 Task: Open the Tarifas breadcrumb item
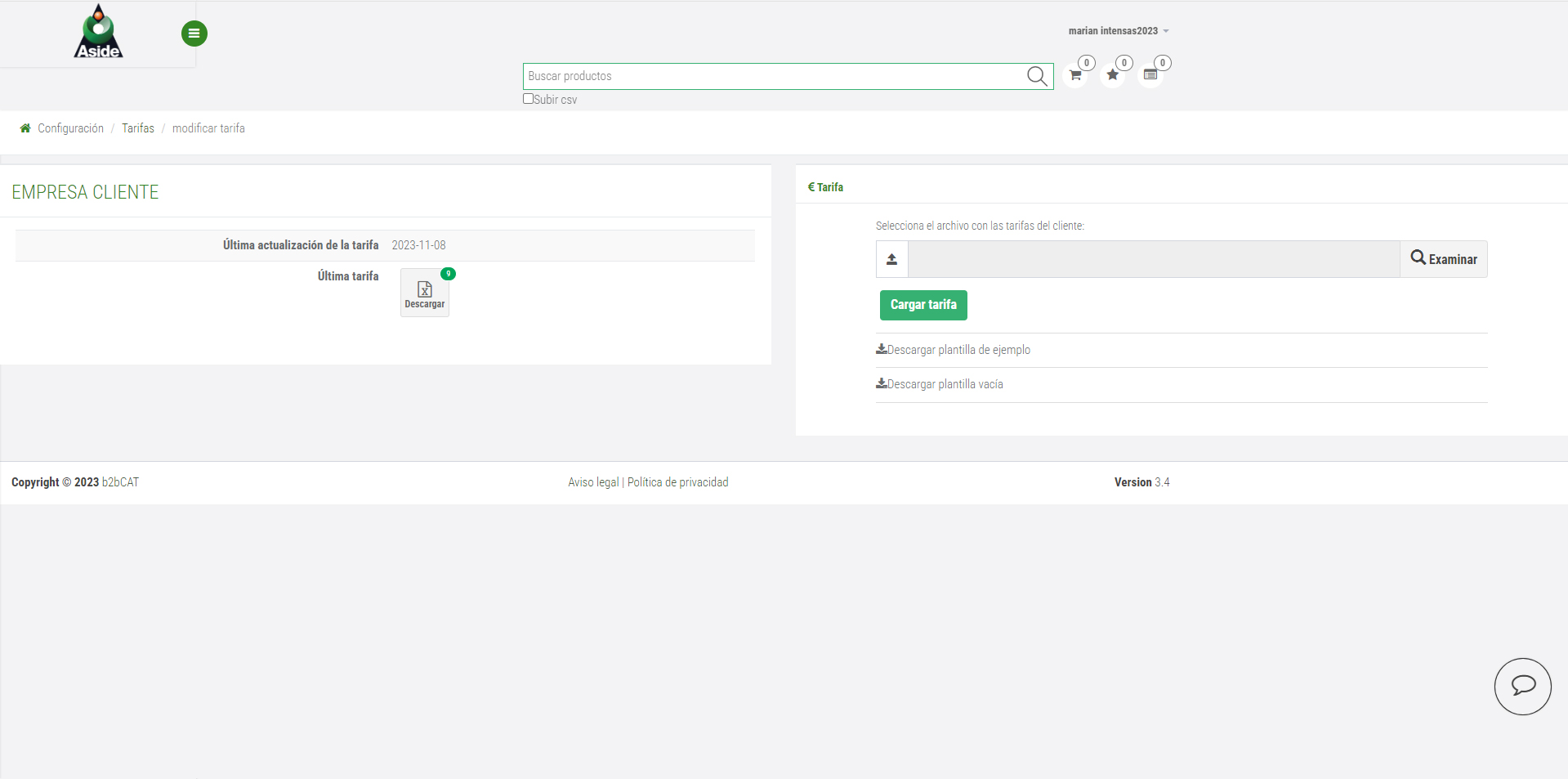[137, 128]
